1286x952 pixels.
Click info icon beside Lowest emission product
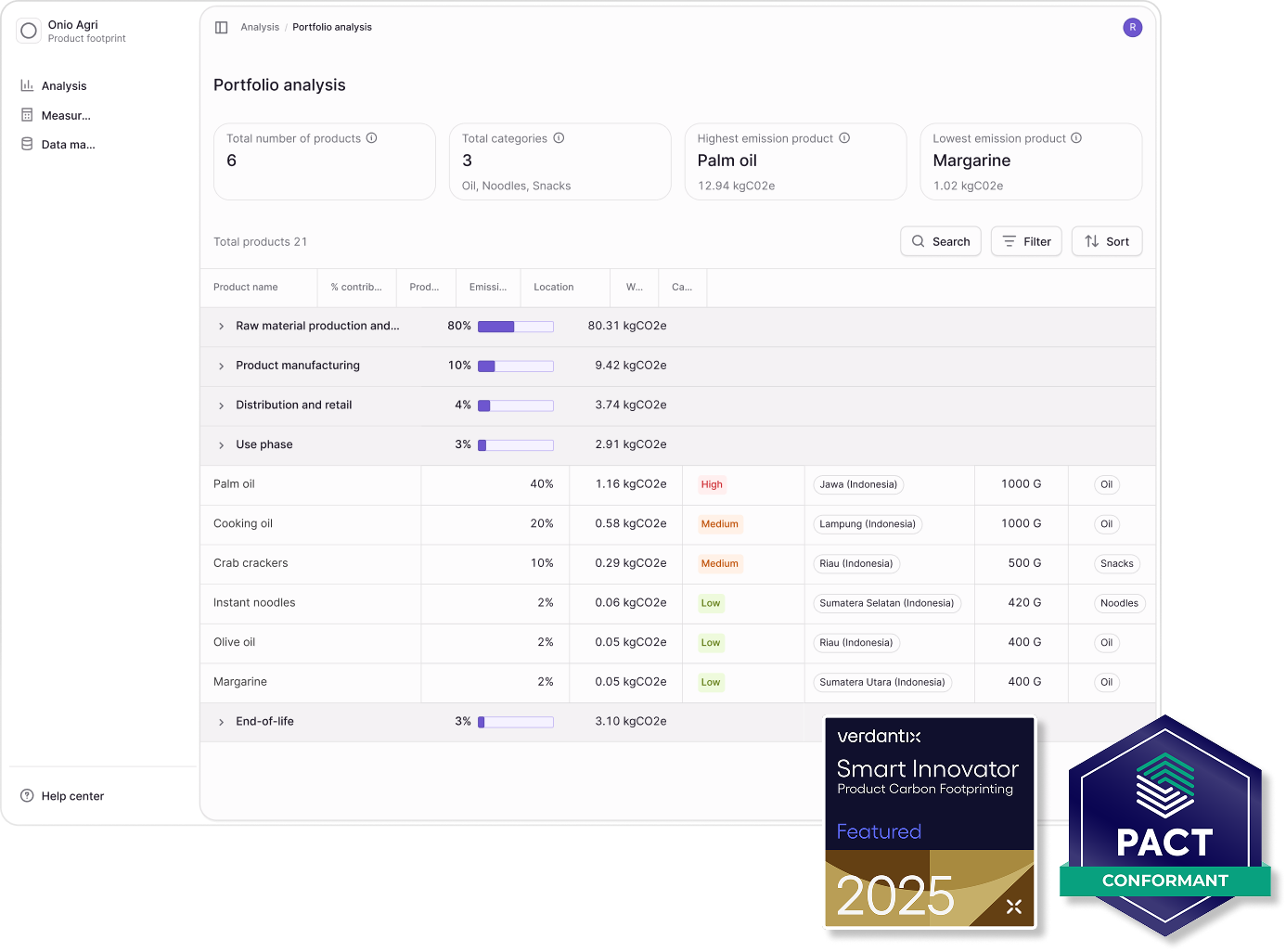1076,138
